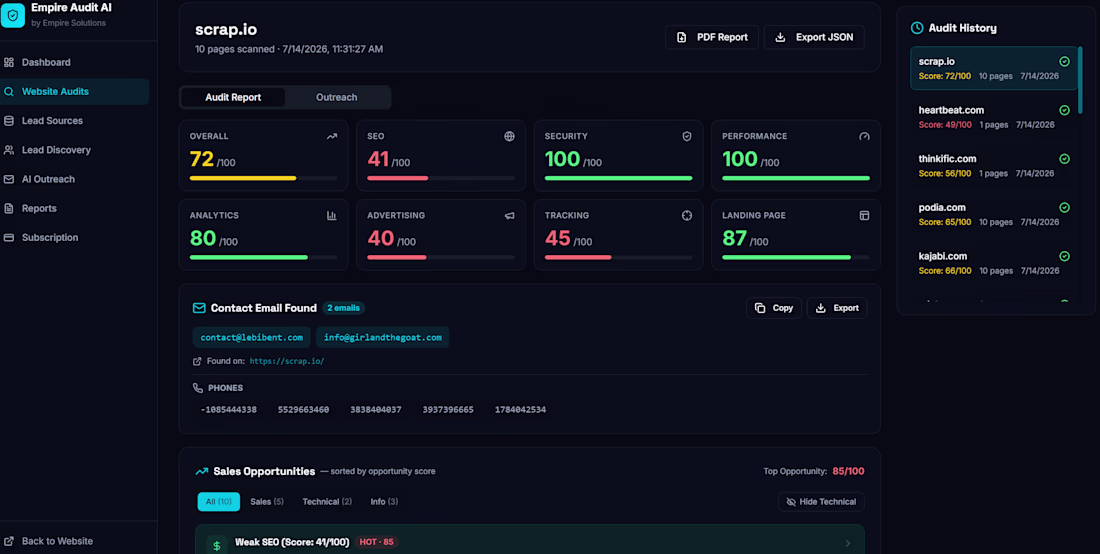Filter opportunities by Sales tab
1100x554 pixels.
click(x=267, y=501)
